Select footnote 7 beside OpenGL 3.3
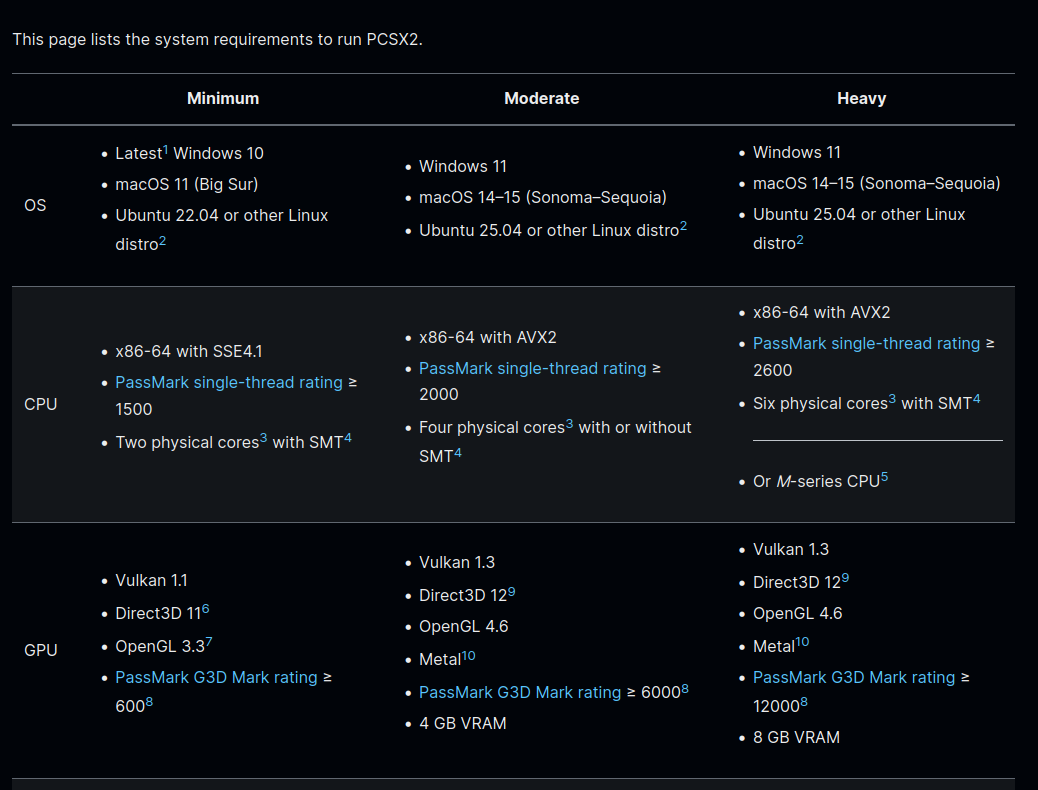 click(209, 642)
